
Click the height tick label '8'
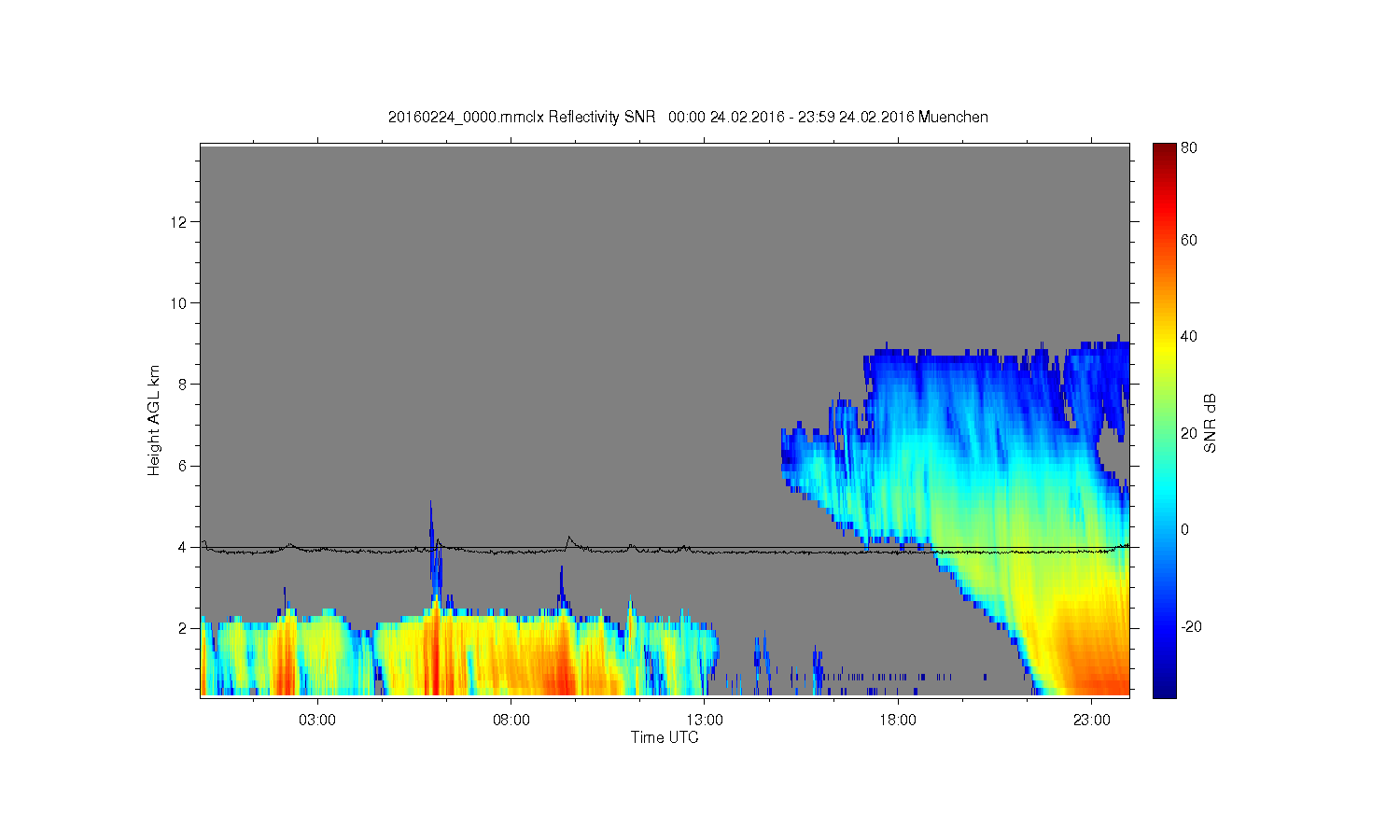(x=183, y=384)
